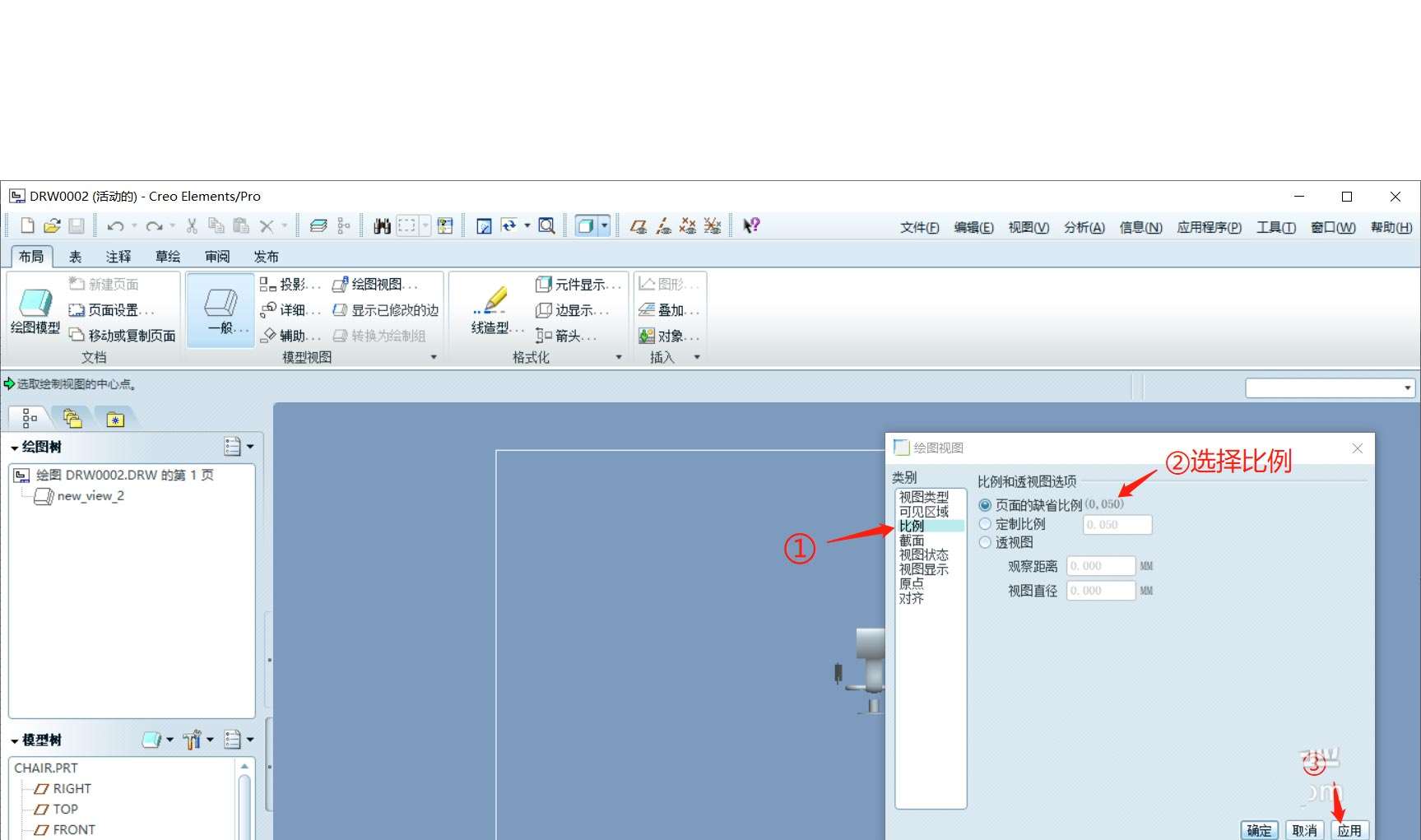
Task: Toggle datum points display icon
Action: 688,225
